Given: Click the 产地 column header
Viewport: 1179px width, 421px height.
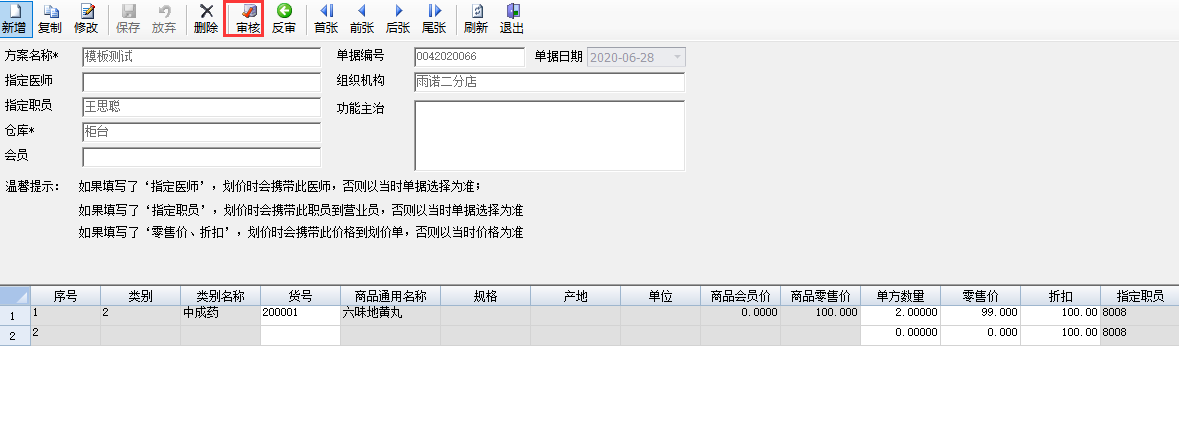Looking at the screenshot, I should tap(575, 295).
